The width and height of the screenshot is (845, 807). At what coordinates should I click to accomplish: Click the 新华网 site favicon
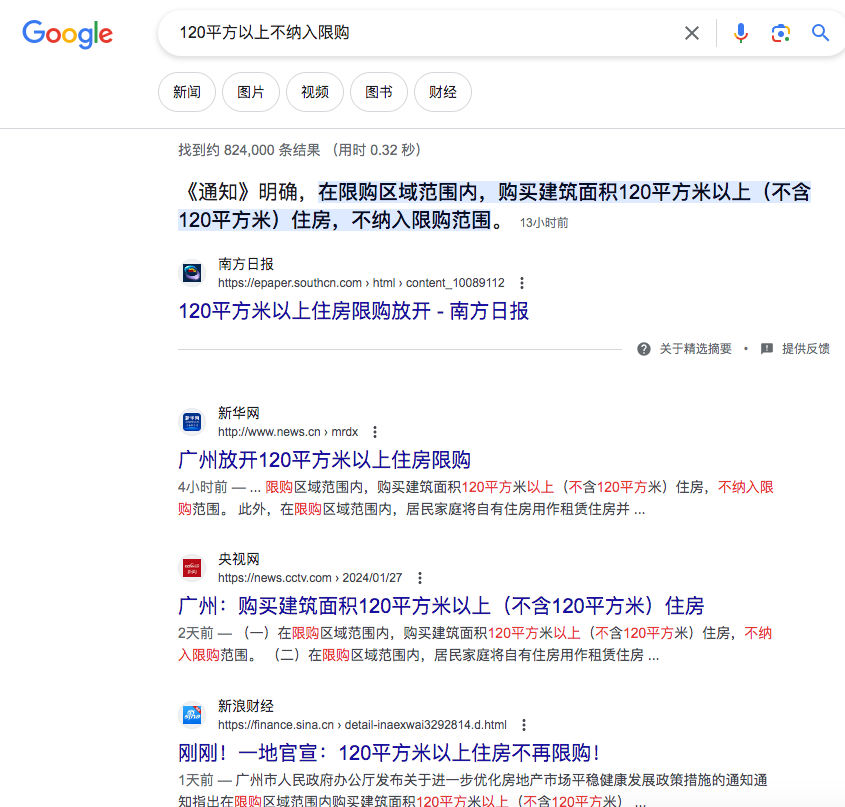click(192, 422)
